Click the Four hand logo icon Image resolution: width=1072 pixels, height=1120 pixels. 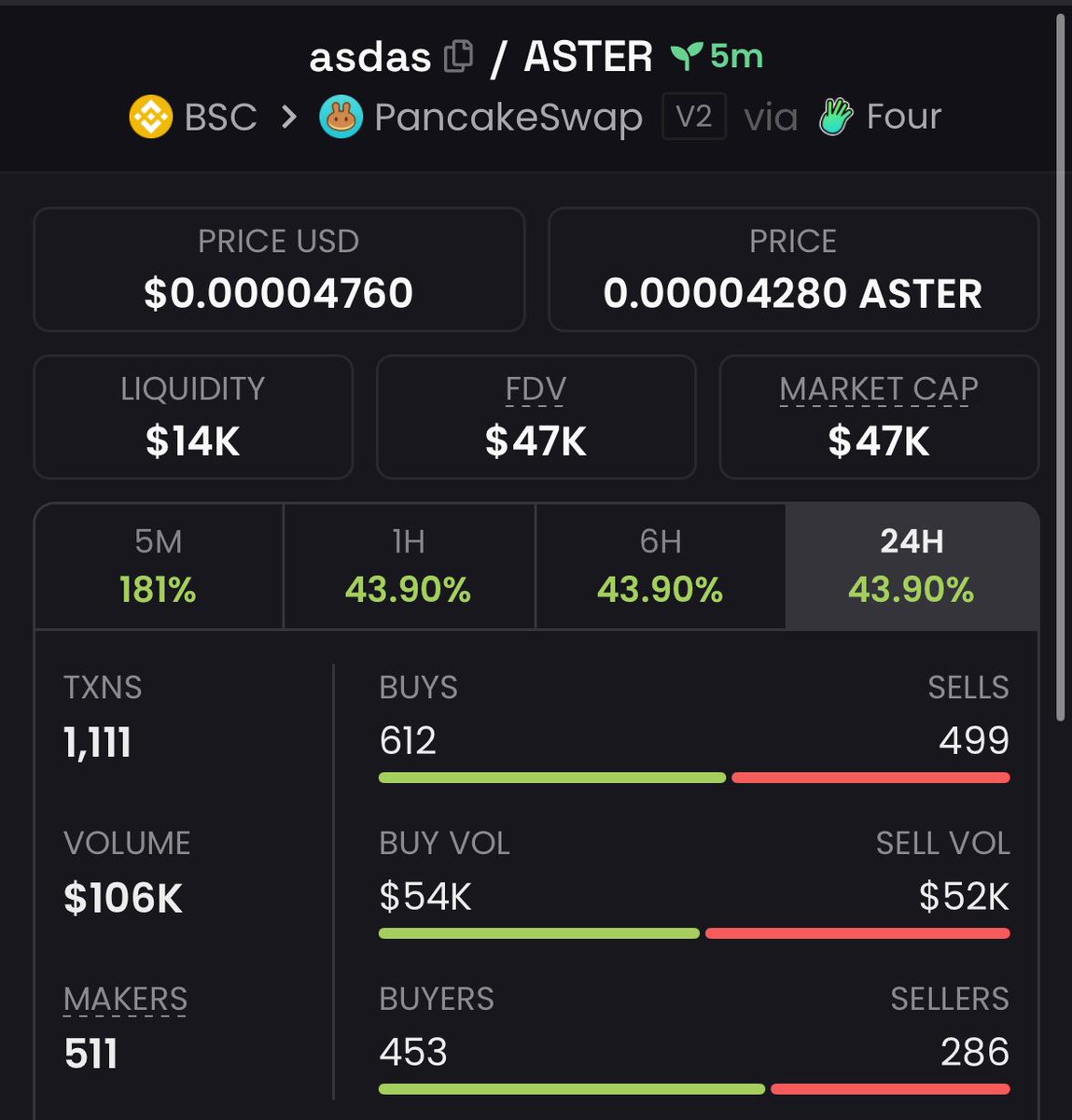[835, 118]
